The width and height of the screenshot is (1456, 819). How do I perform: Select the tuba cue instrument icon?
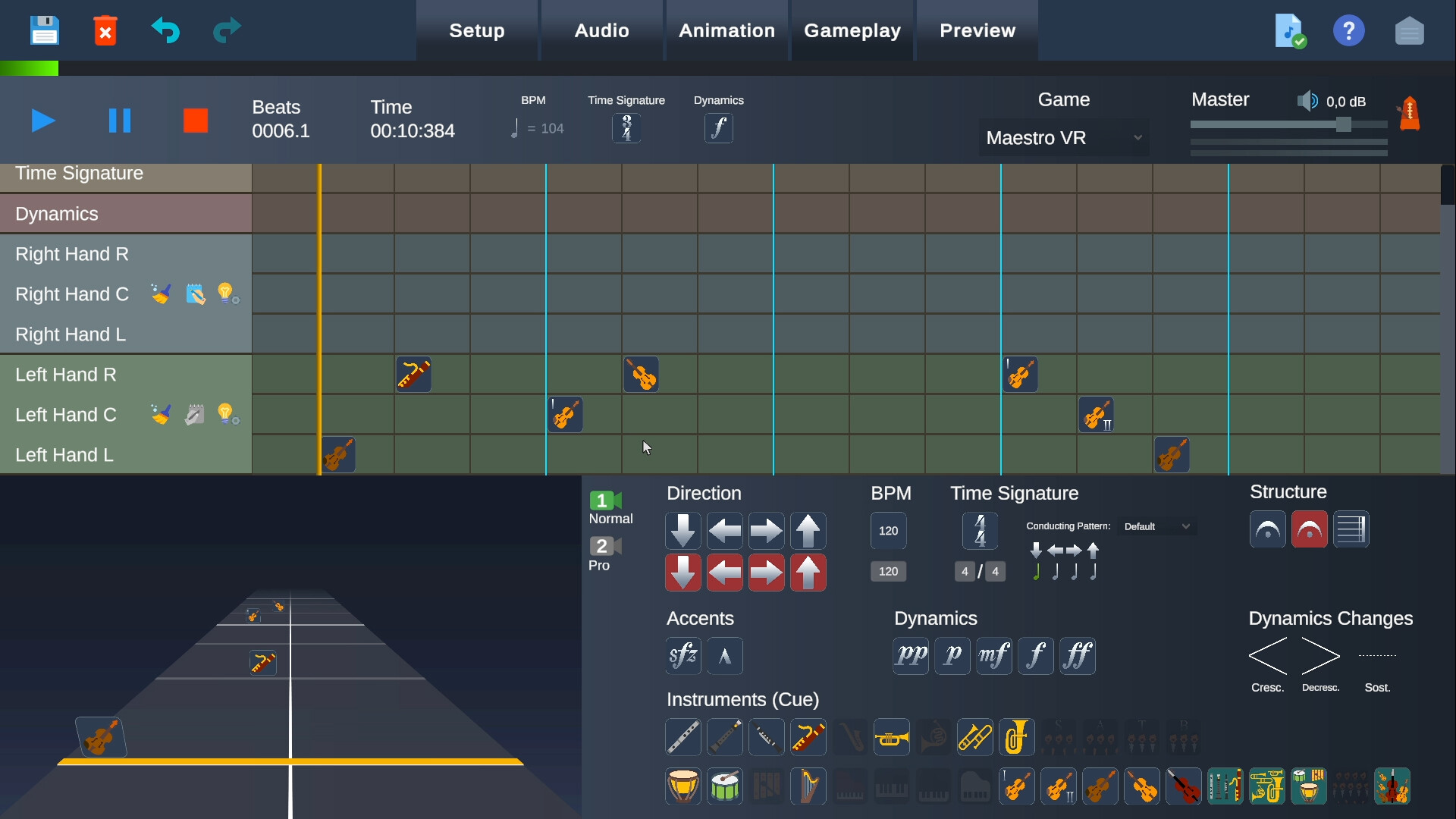coord(1017,736)
